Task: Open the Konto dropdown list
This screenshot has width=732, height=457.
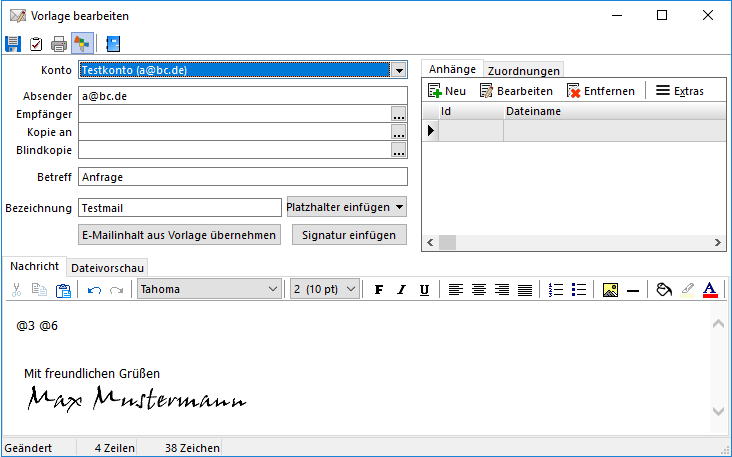Action: pyautogui.click(x=399, y=71)
